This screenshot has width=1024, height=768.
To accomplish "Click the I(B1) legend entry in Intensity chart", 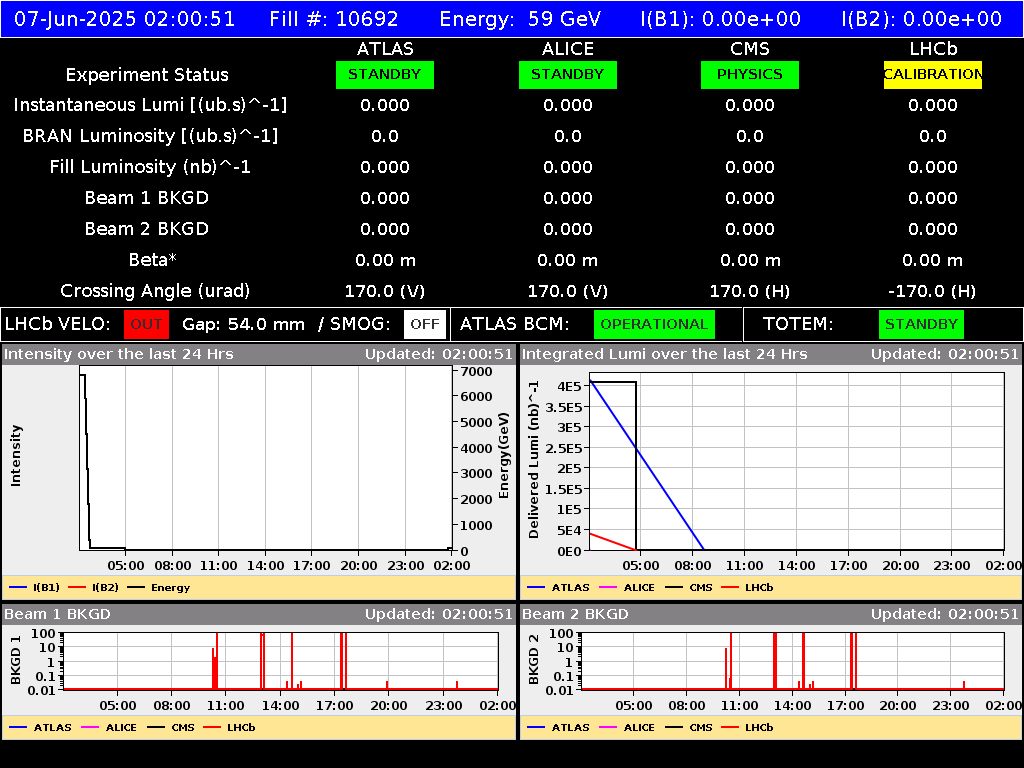I will pyautogui.click(x=34, y=588).
